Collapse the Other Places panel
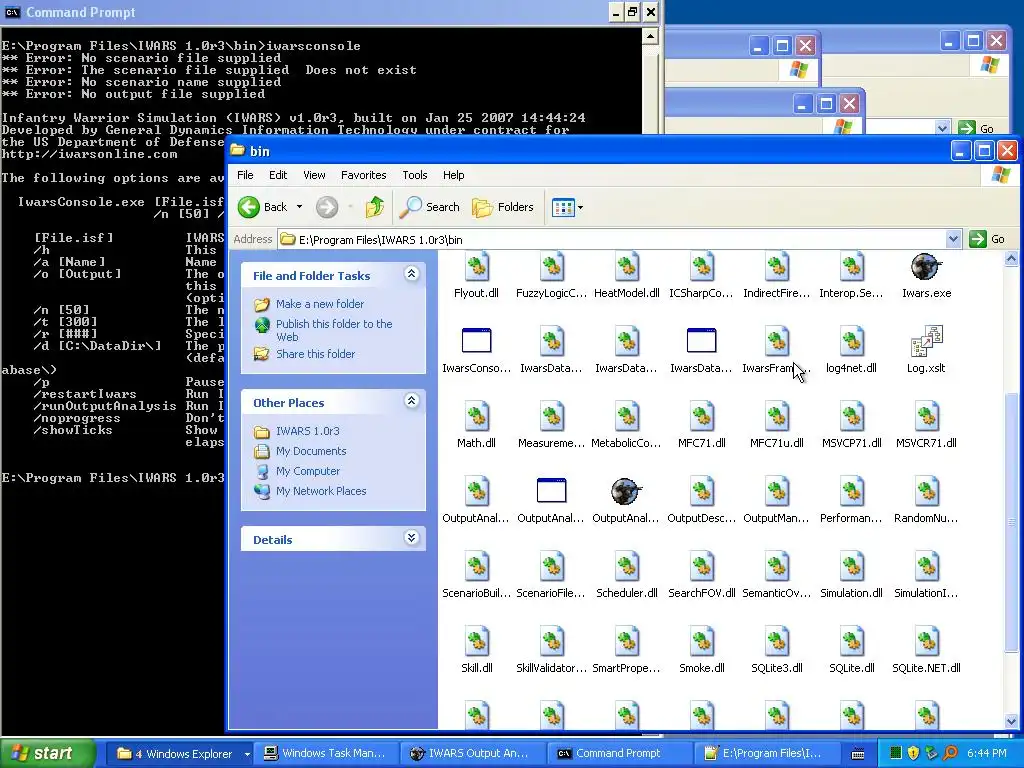The image size is (1024, 768). coord(411,401)
